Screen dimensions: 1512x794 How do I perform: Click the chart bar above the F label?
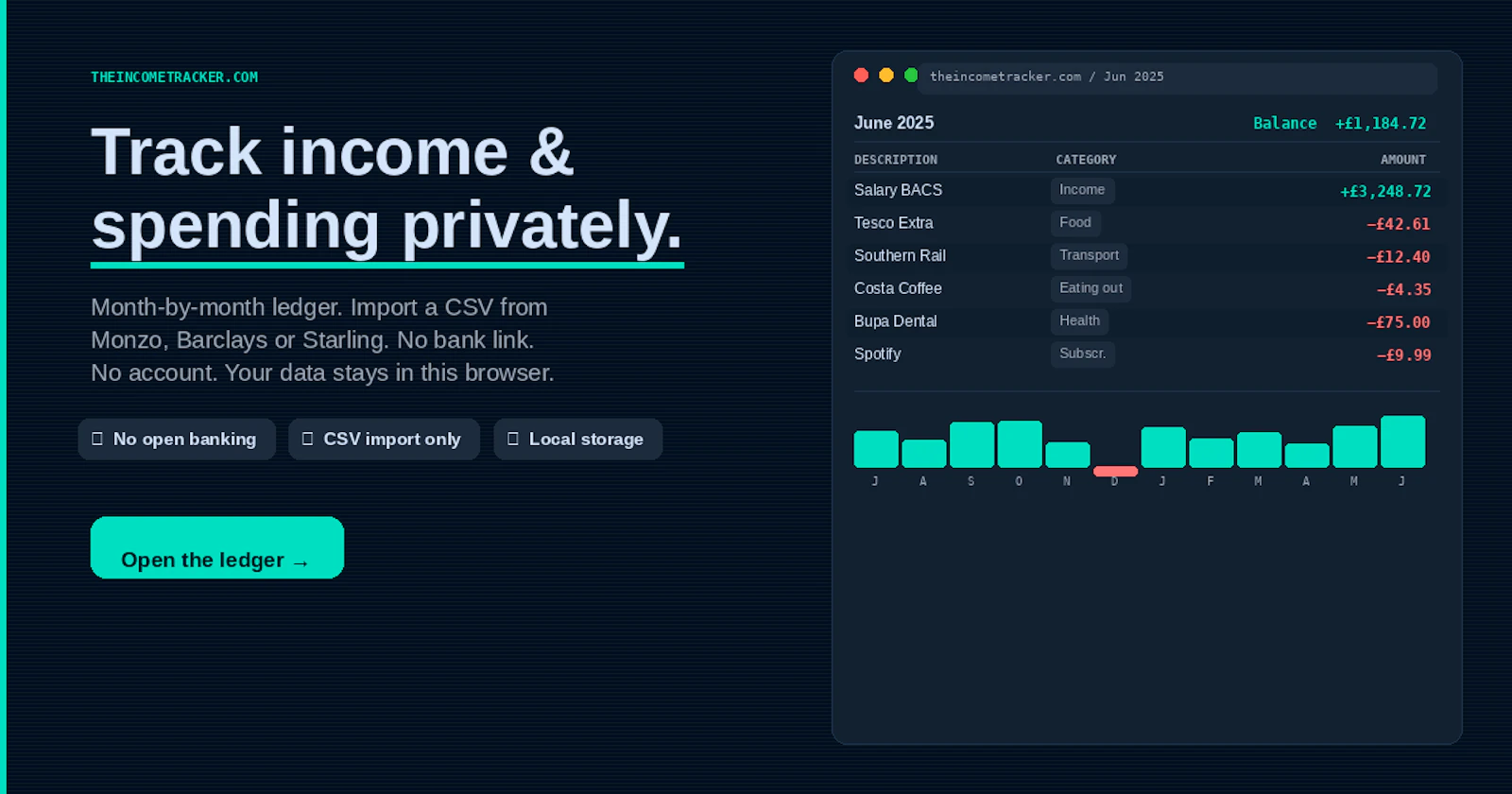1211,453
